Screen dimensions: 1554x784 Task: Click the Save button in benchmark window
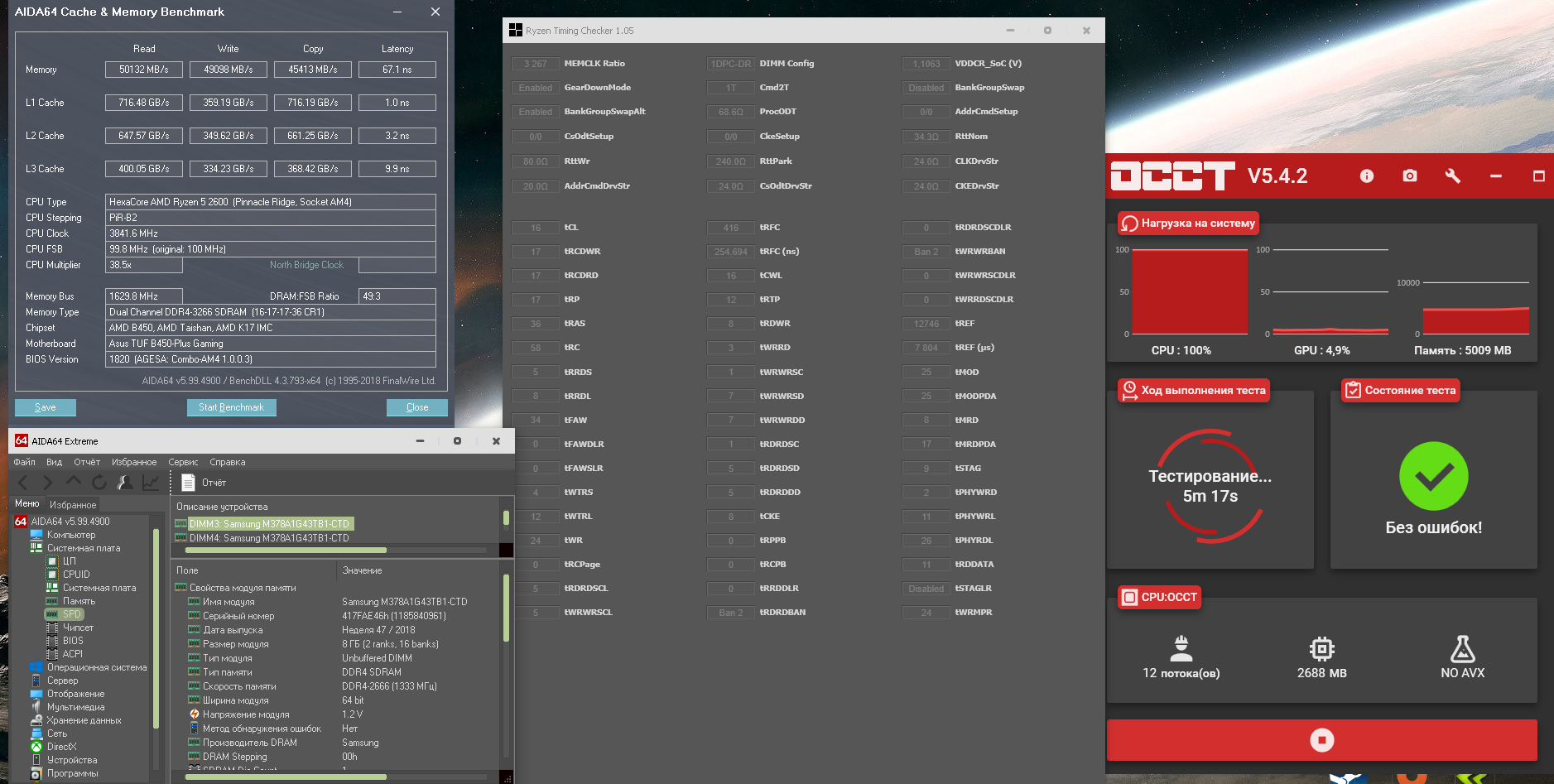pyautogui.click(x=46, y=407)
